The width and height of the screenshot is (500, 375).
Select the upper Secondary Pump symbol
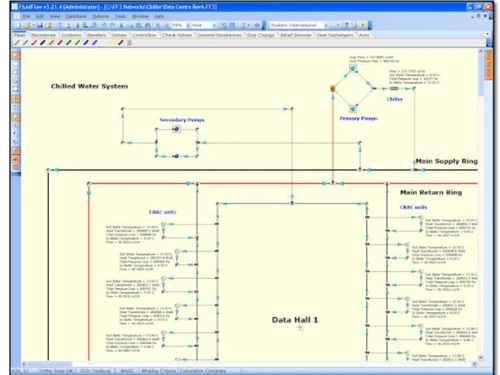pos(177,129)
